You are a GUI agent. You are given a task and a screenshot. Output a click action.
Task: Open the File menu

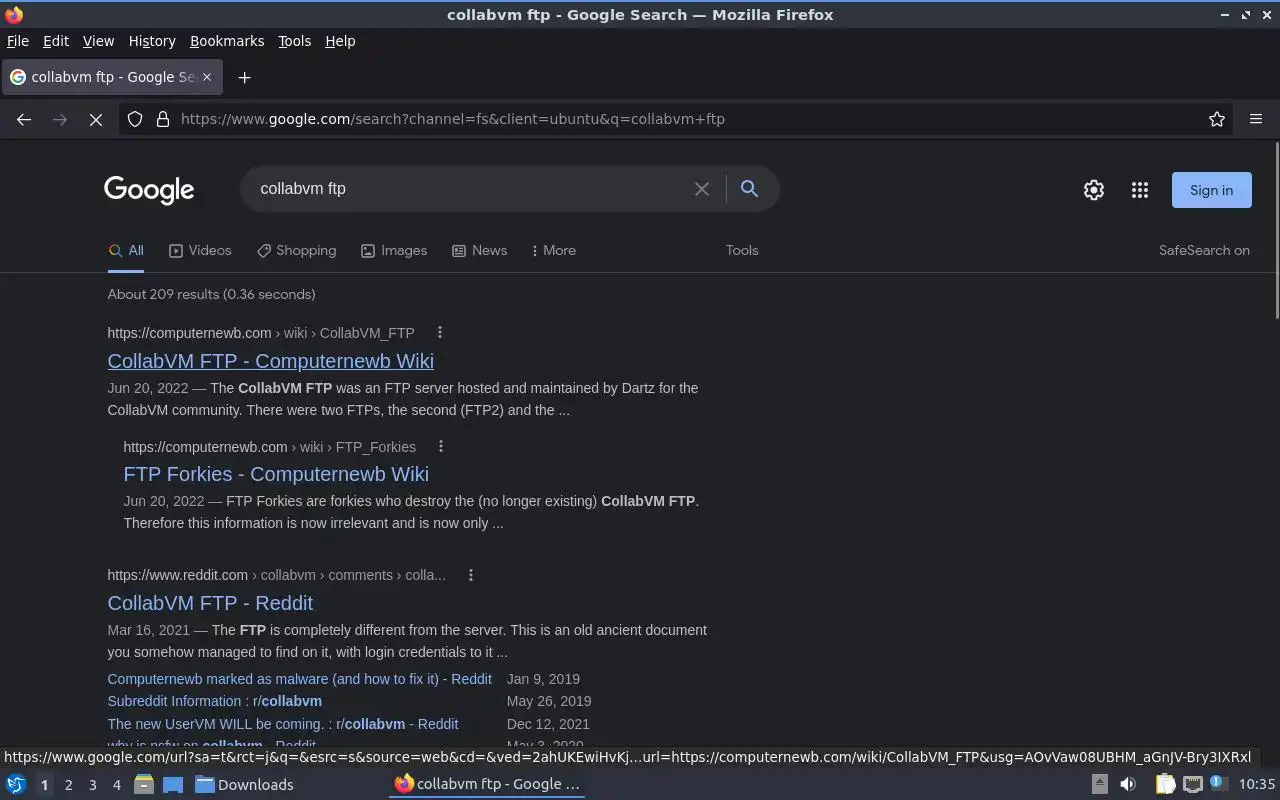(17, 41)
